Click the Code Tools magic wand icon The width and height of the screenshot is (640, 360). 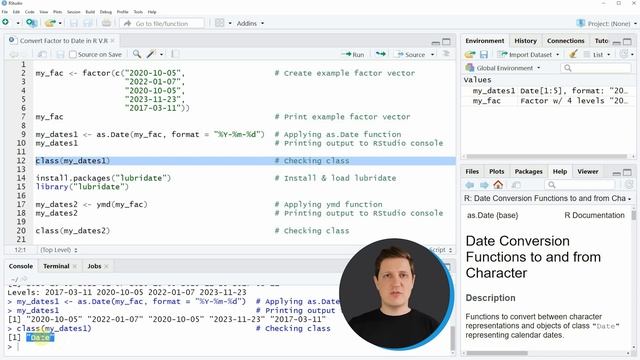pyautogui.click(x=151, y=54)
